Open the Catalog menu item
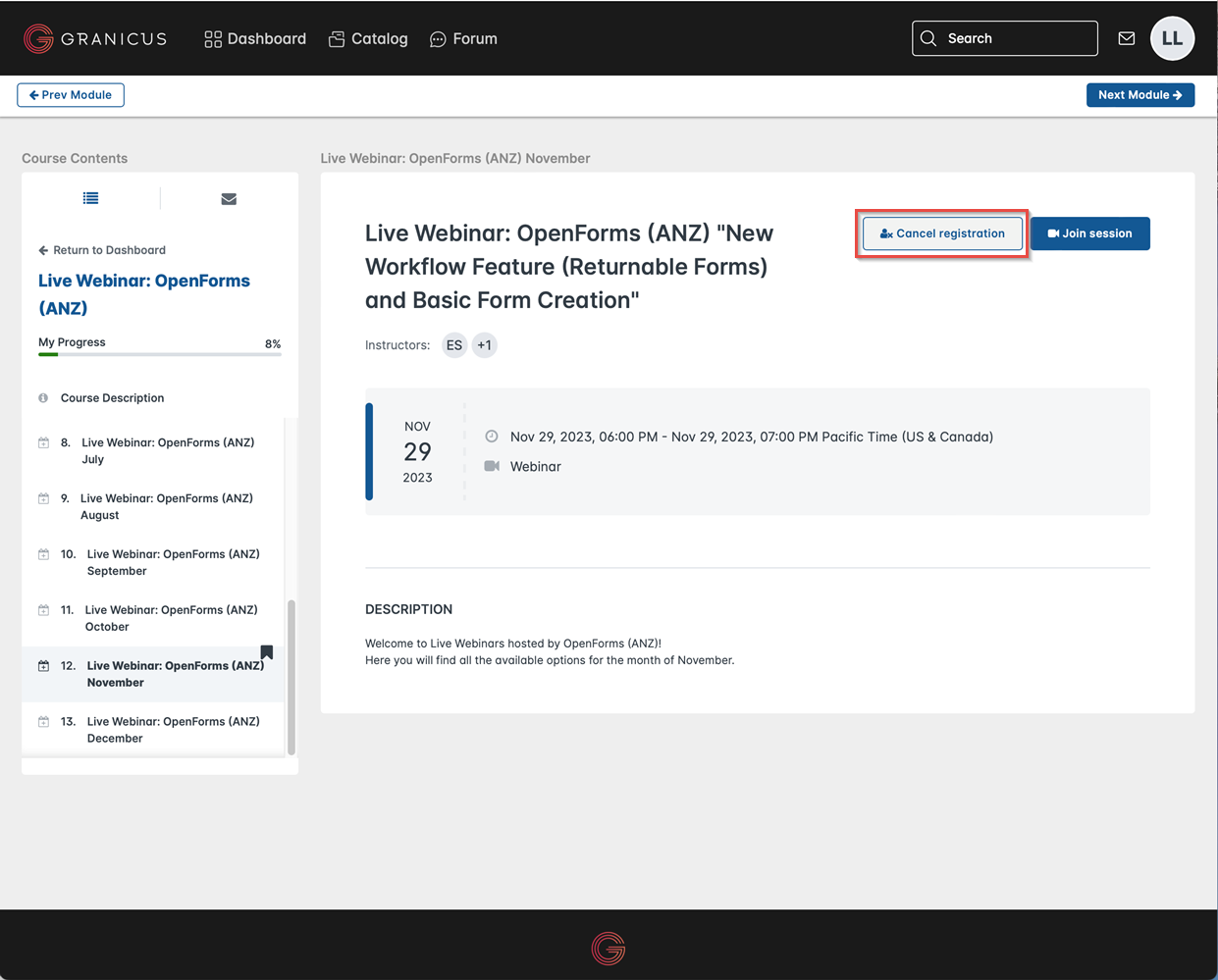The width and height of the screenshot is (1218, 980). pyautogui.click(x=368, y=39)
